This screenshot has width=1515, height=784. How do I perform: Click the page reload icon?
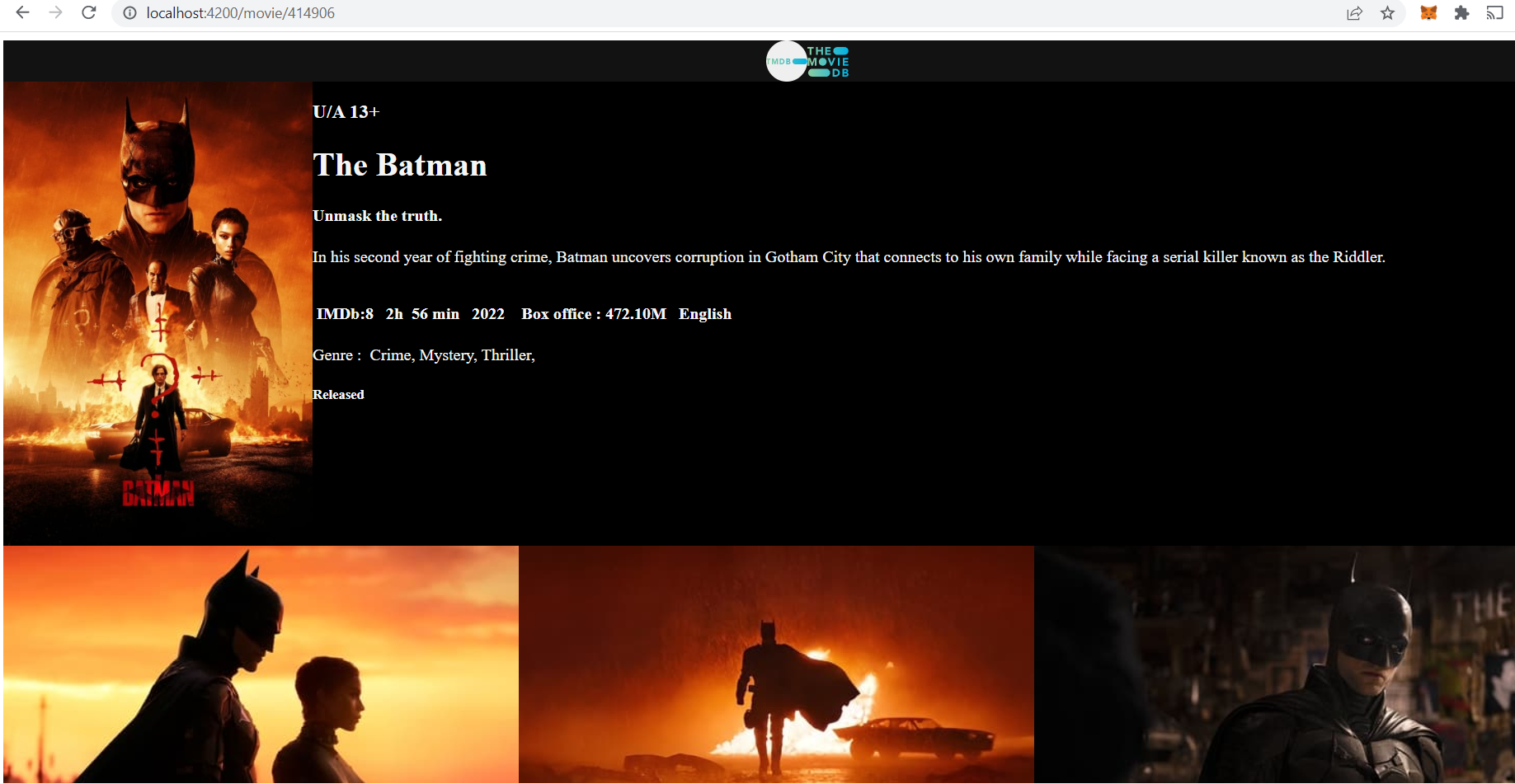[89, 13]
